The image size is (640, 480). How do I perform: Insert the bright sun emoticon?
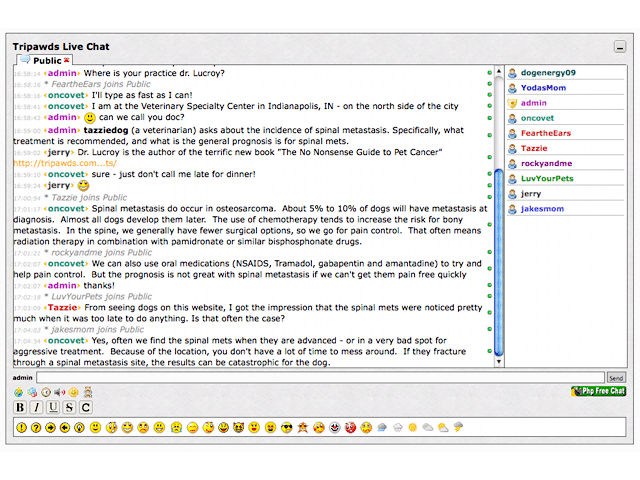click(413, 427)
